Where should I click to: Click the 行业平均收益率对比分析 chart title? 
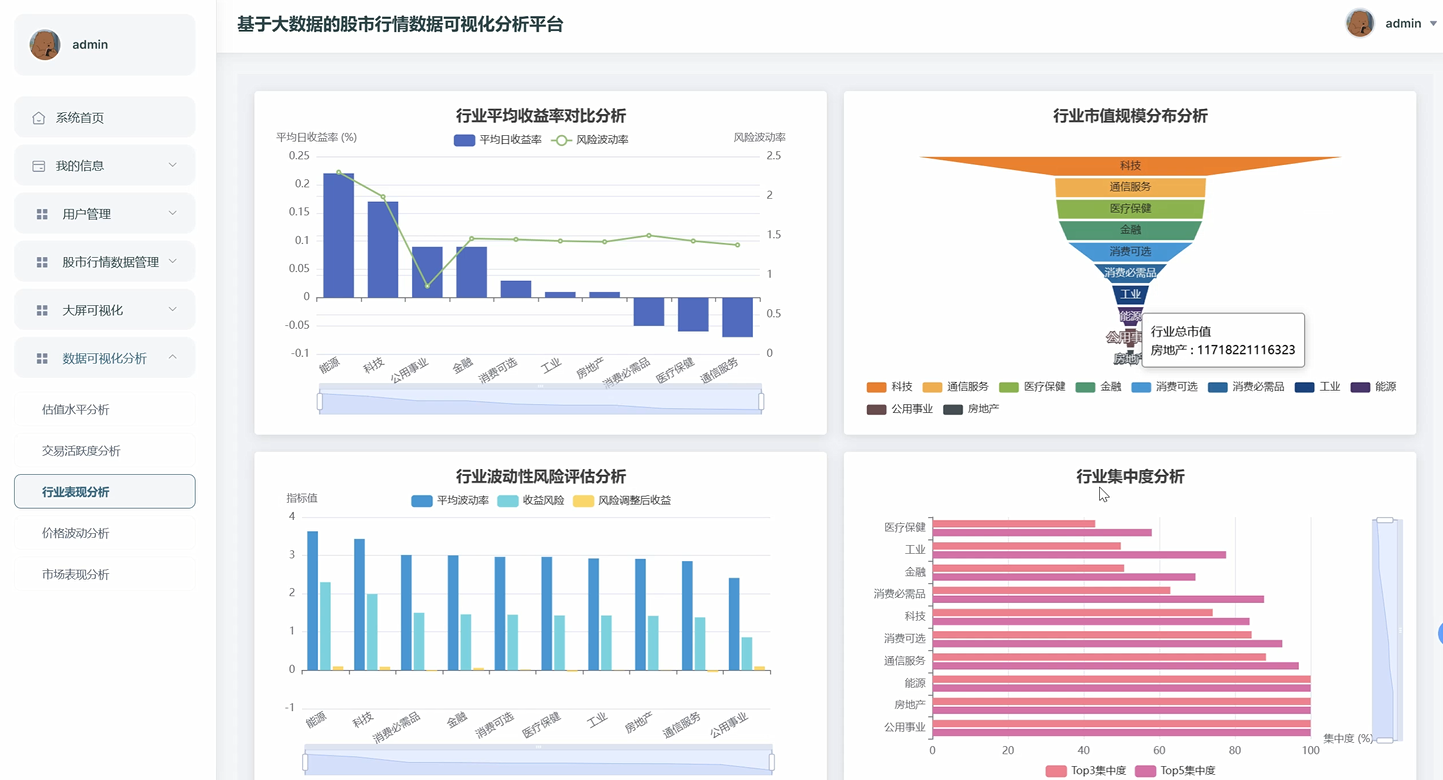pos(541,116)
